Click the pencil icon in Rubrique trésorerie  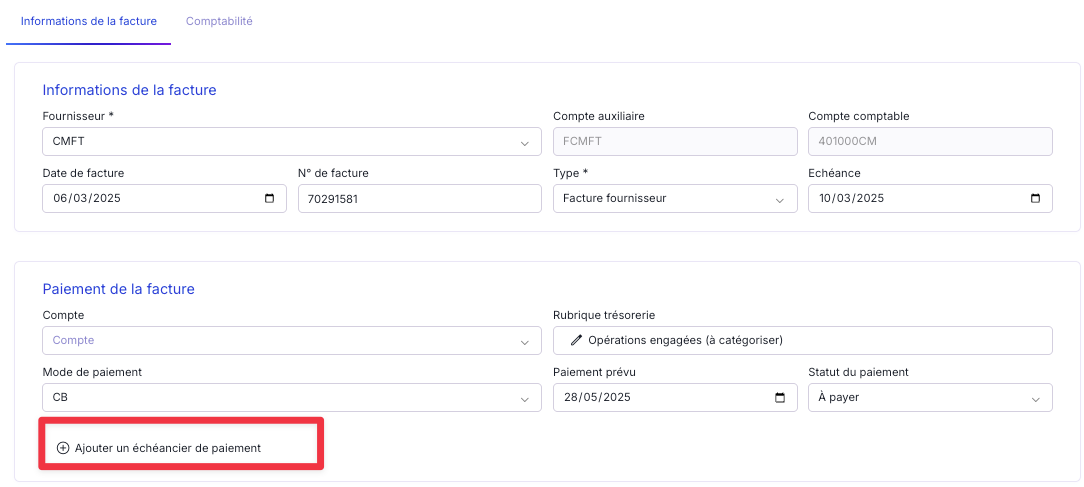(x=576, y=341)
